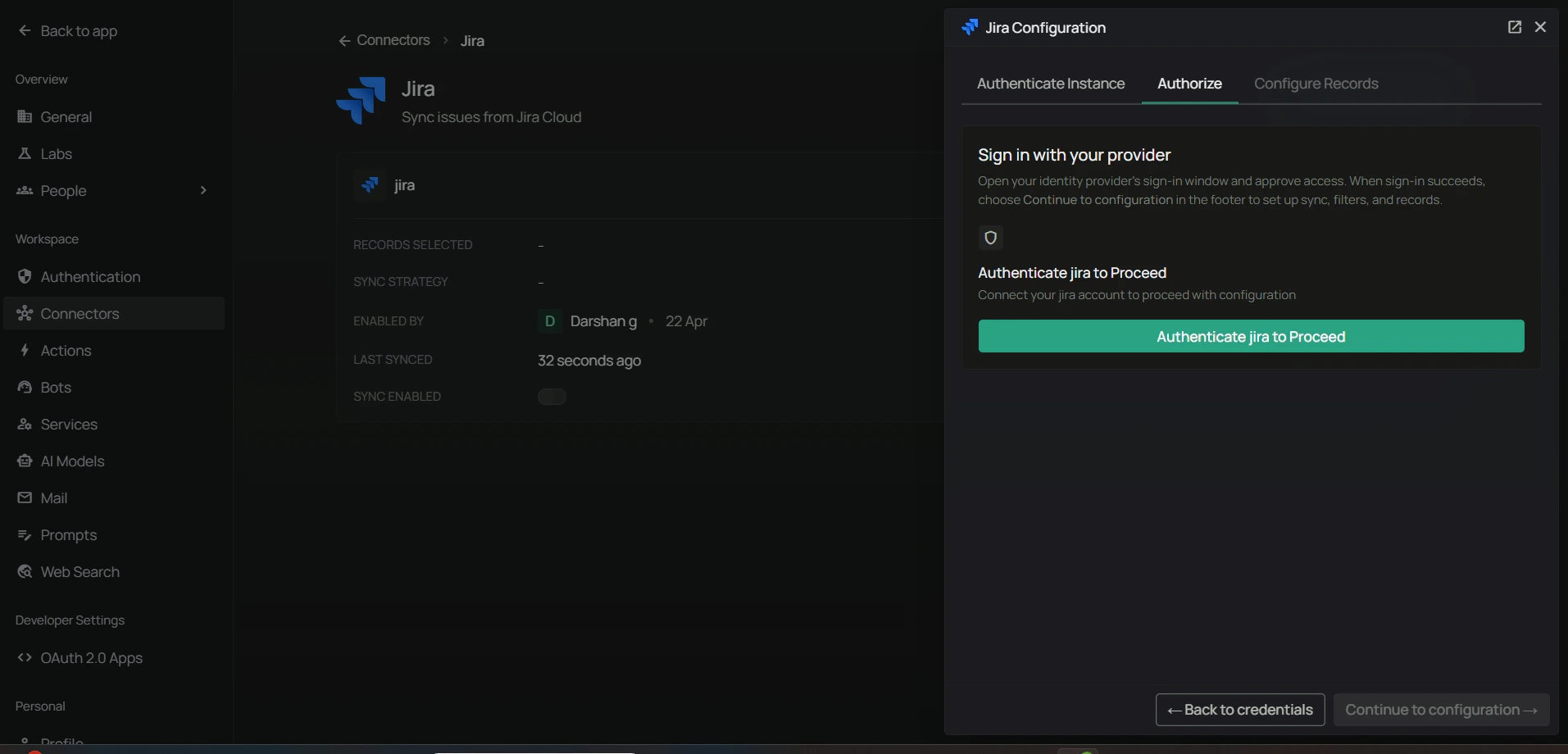The width and height of the screenshot is (1568, 754).
Task: Close the Jira Configuration panel
Action: click(x=1540, y=27)
